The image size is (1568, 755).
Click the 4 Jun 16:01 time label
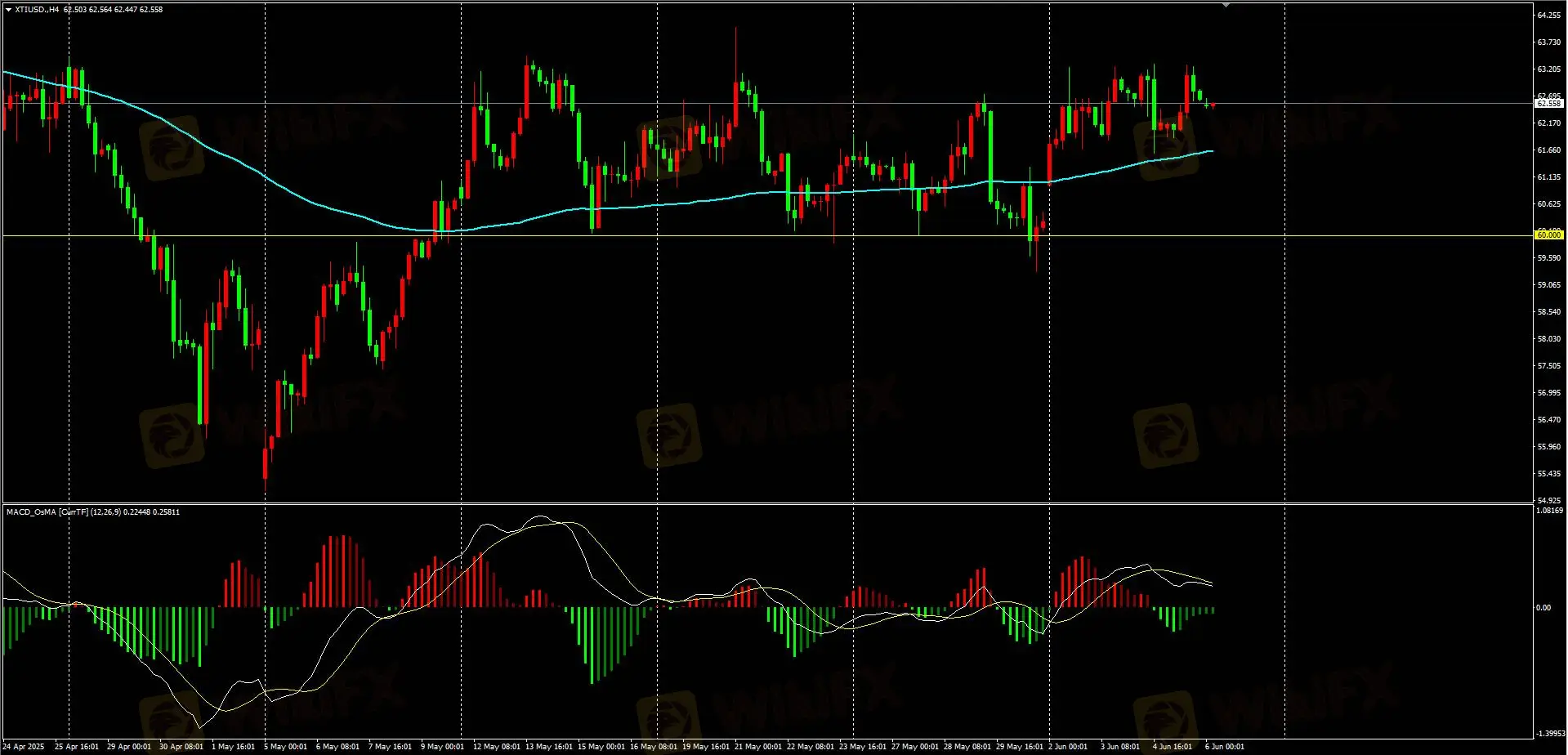(1173, 747)
